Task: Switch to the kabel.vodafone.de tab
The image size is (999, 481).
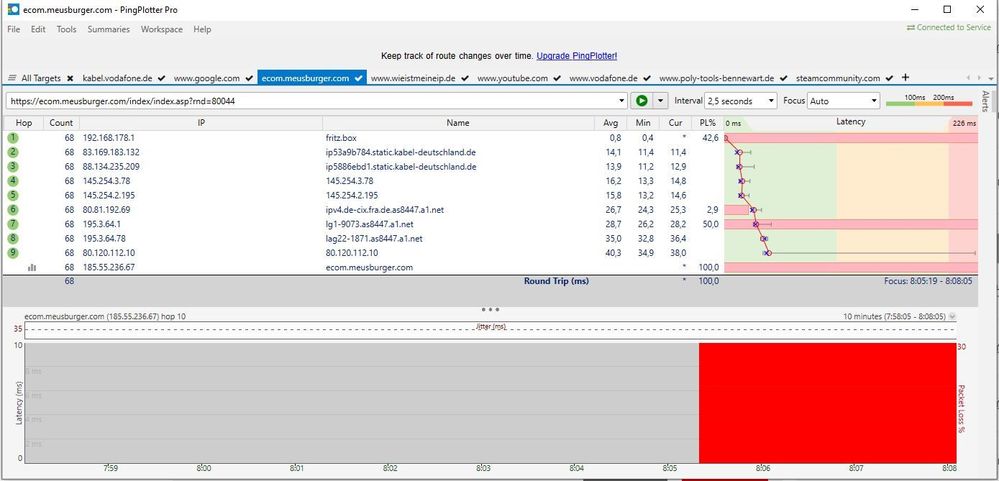Action: coord(117,78)
